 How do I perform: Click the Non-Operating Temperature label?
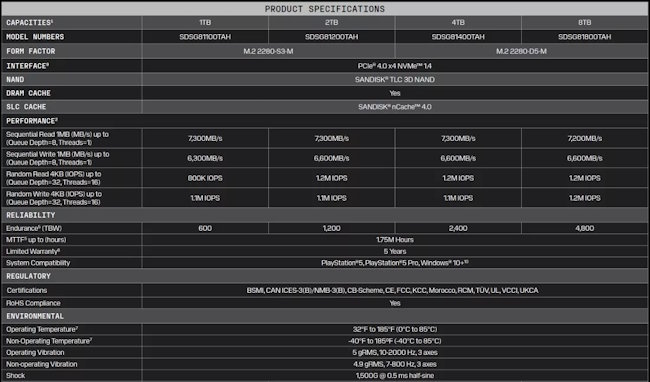[49, 341]
